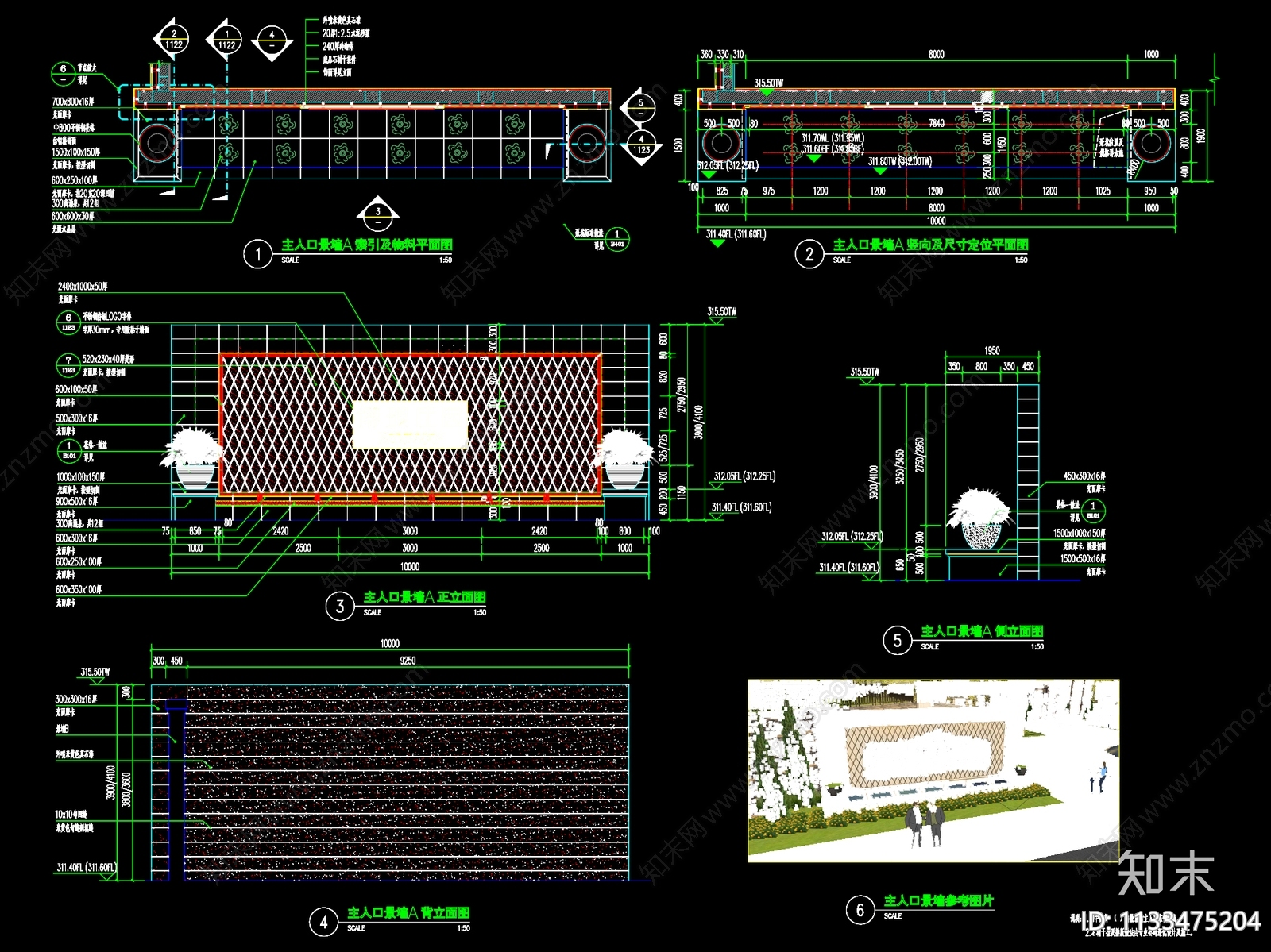The image size is (1271, 952).
Task: Click the 3250/3450 dimension on side elevation
Action: tap(900, 467)
